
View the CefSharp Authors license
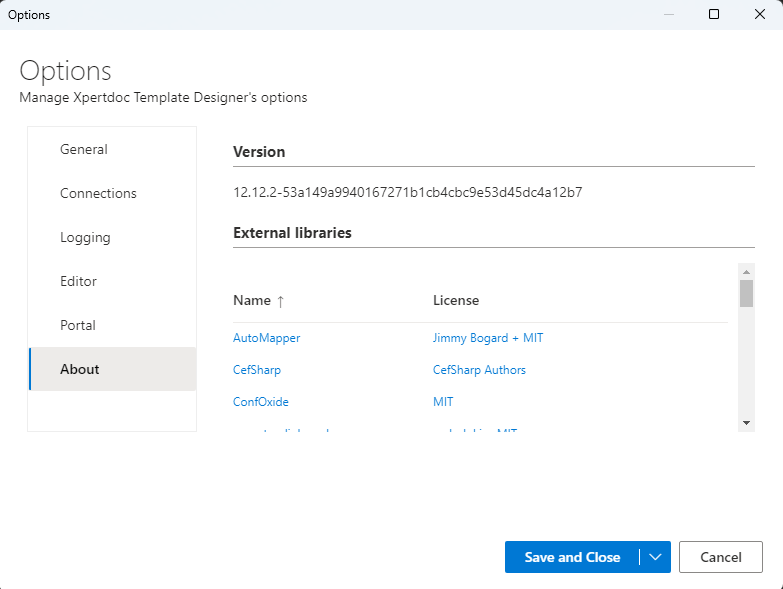tap(479, 370)
